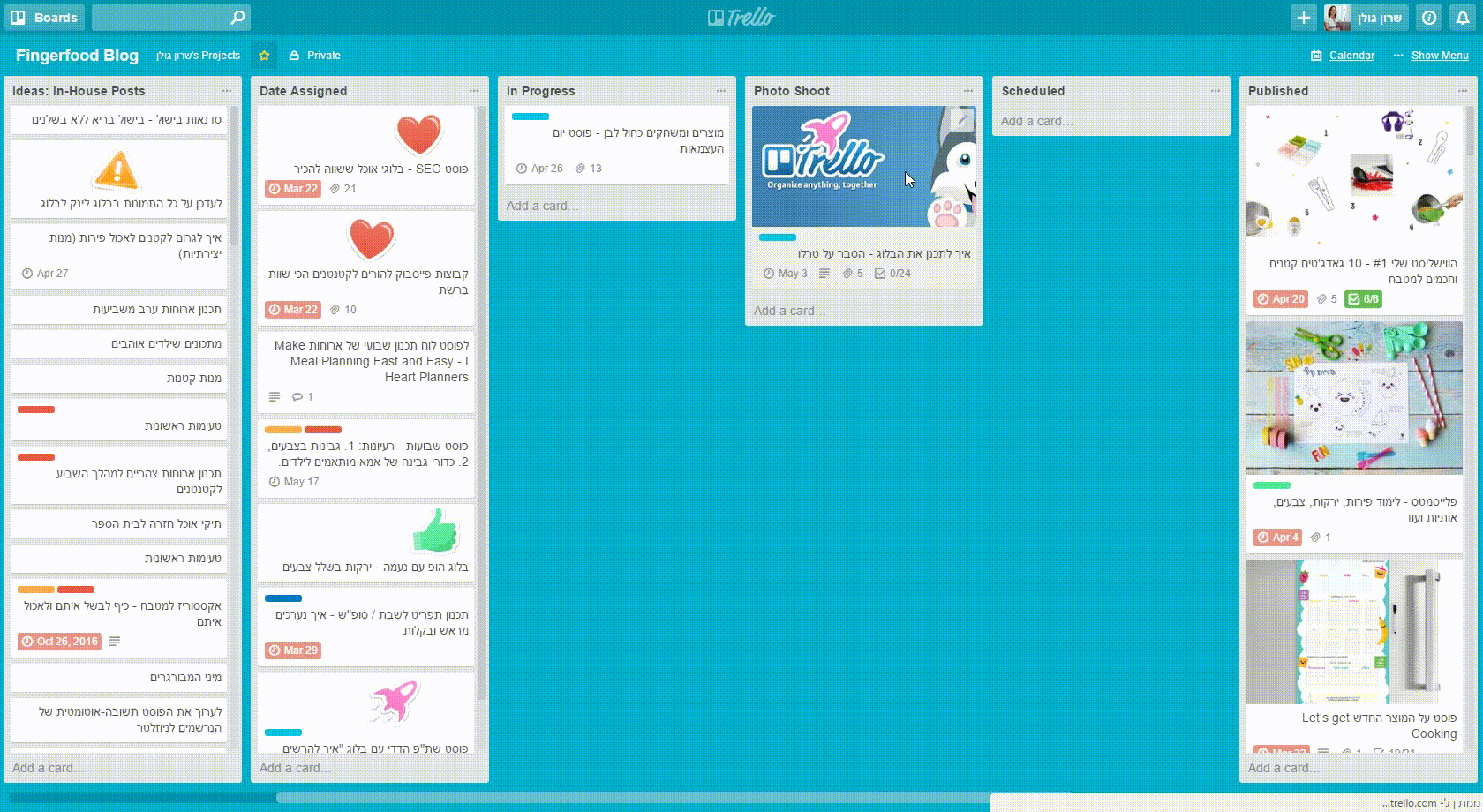Viewport: 1483px width, 812px height.
Task: Click the magnifier search icon
Action: pyautogui.click(x=237, y=18)
